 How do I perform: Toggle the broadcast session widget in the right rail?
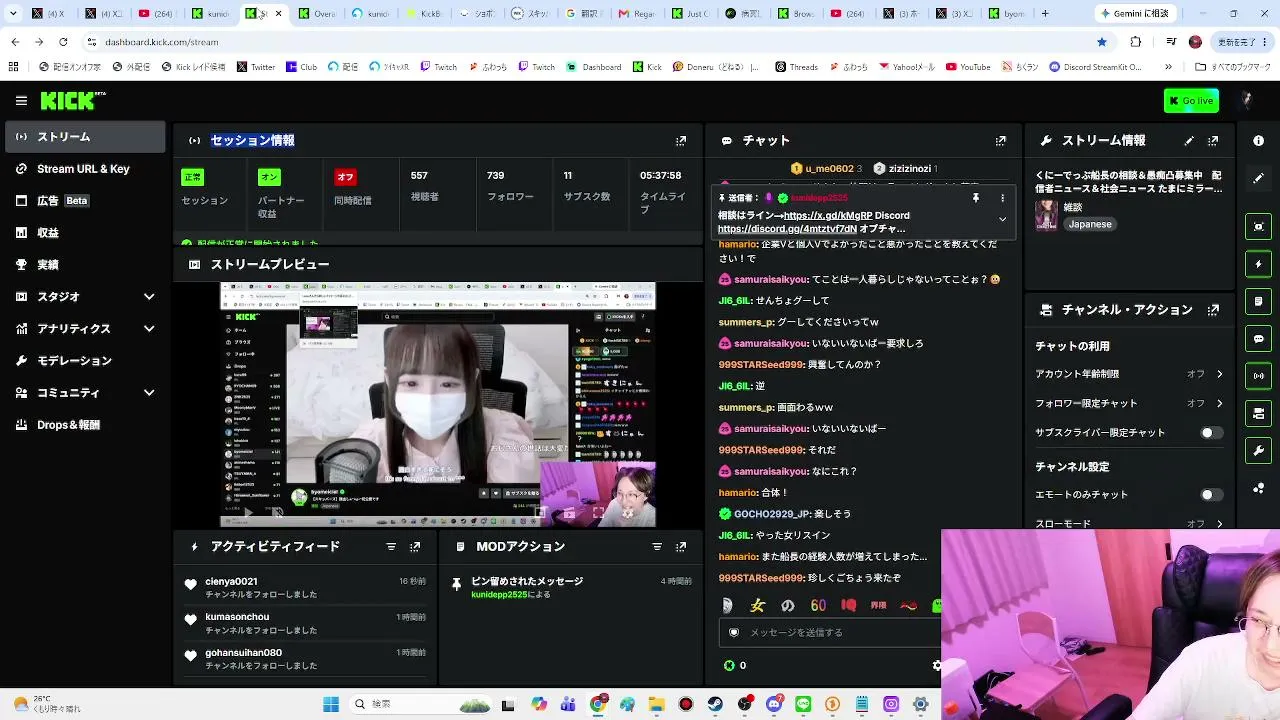pyautogui.click(x=1259, y=376)
